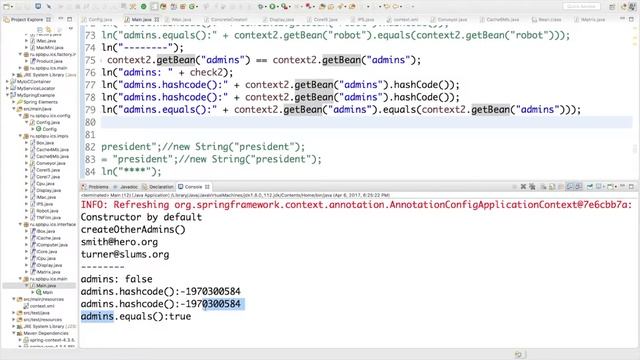Toggle show console when standard out changes
Viewport: 640px width, 360px height.
pyautogui.click(x=570, y=187)
